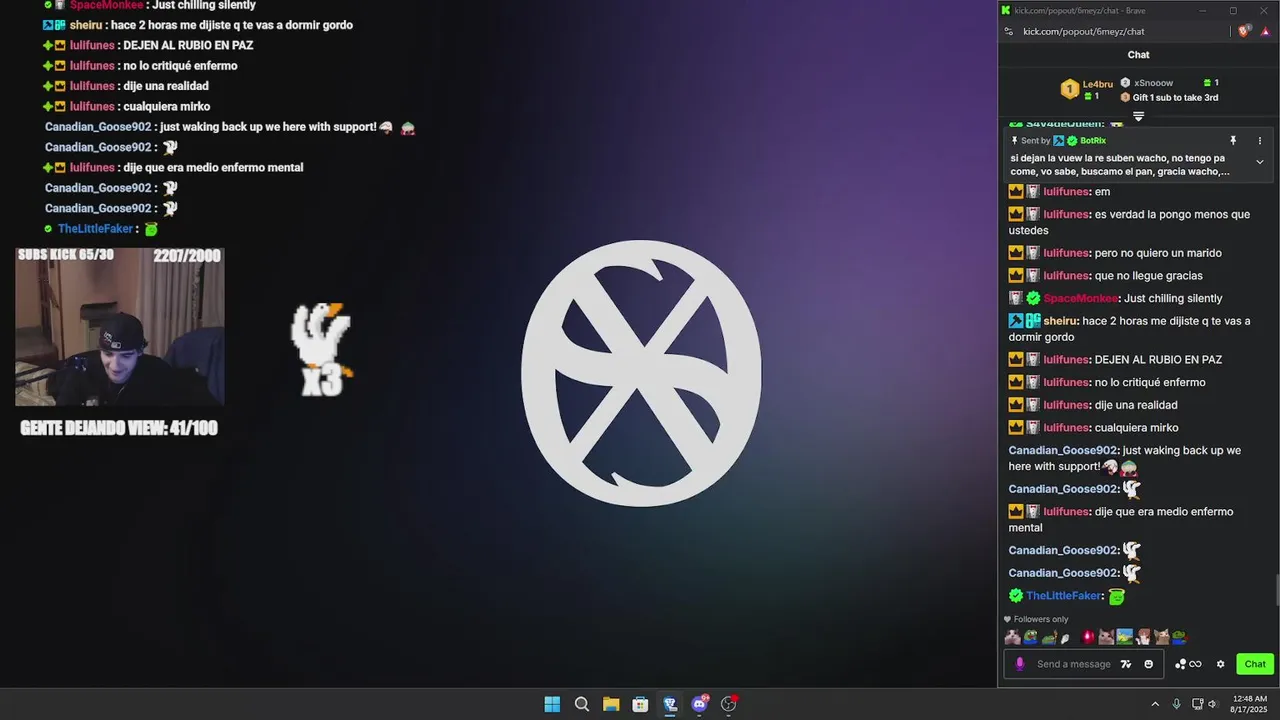The image size is (1280, 720).
Task: Click 'cualquiera mirko' message in popout chat
Action: tap(1136, 427)
